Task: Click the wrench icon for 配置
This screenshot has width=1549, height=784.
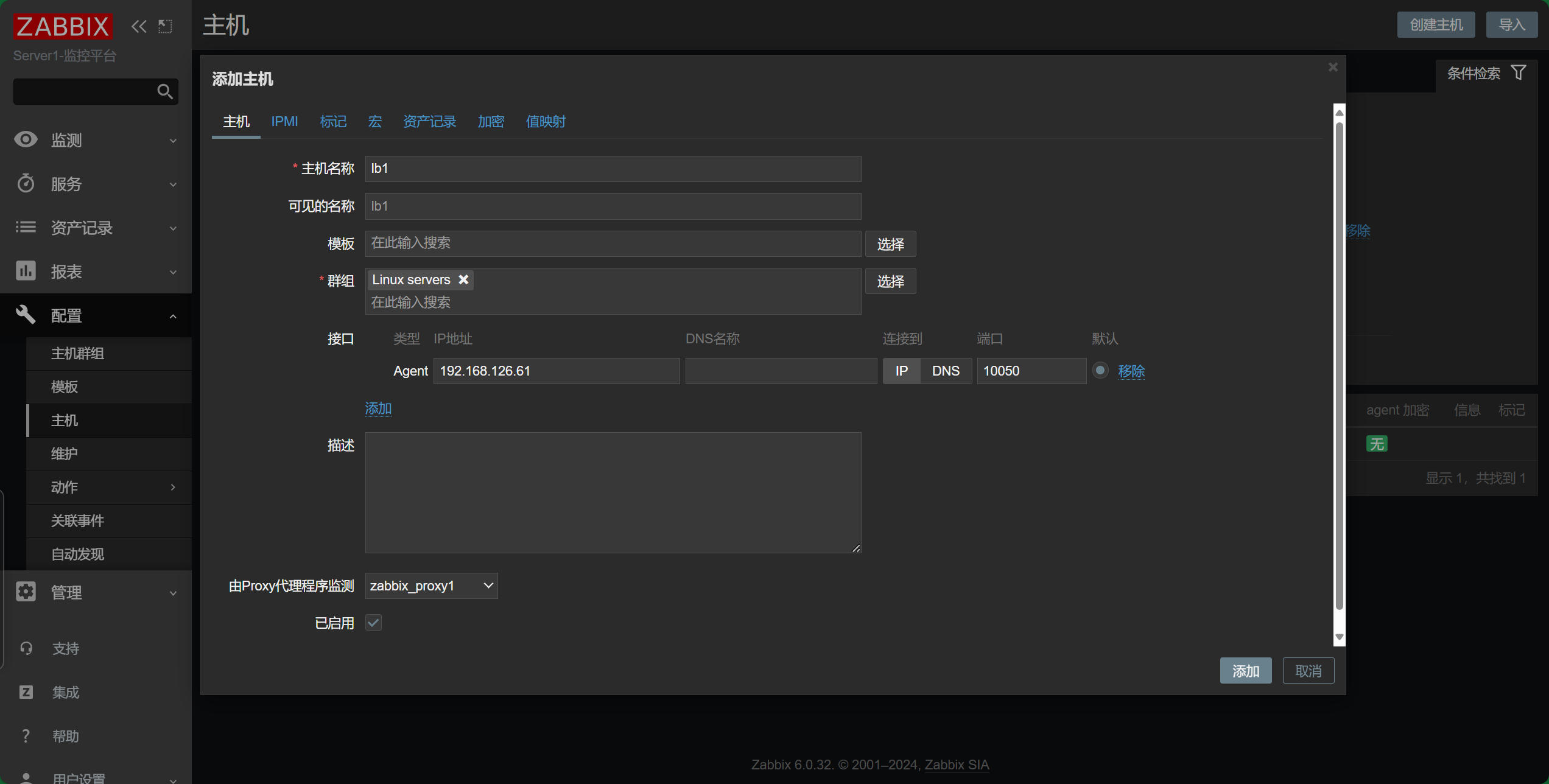Action: 26,315
